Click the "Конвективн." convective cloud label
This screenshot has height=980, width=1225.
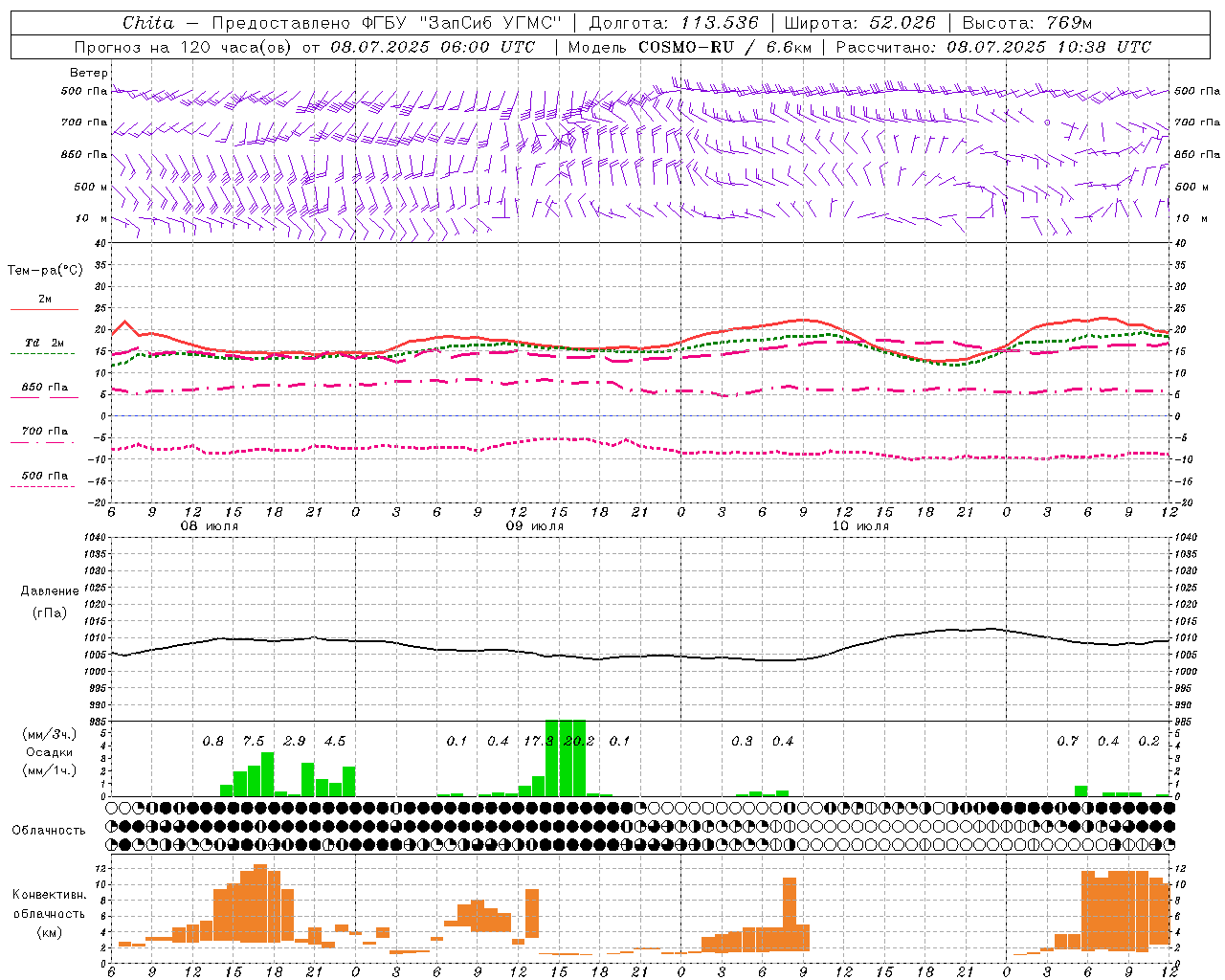[x=49, y=895]
